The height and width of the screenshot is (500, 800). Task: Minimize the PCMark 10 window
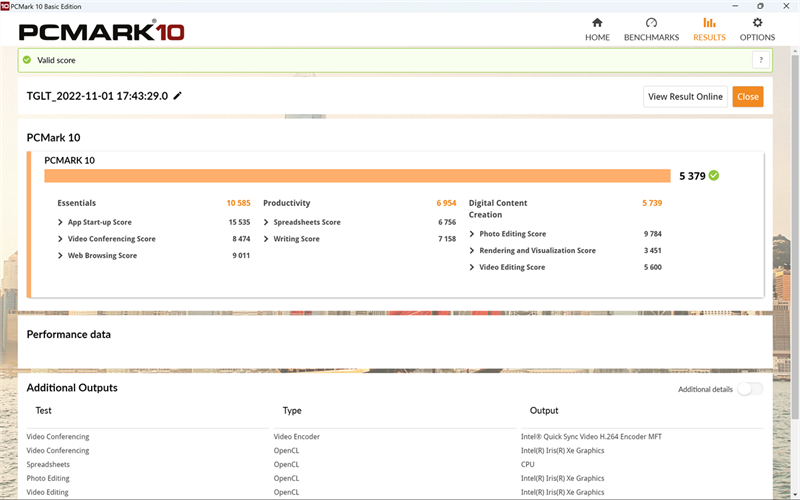tap(735, 6)
